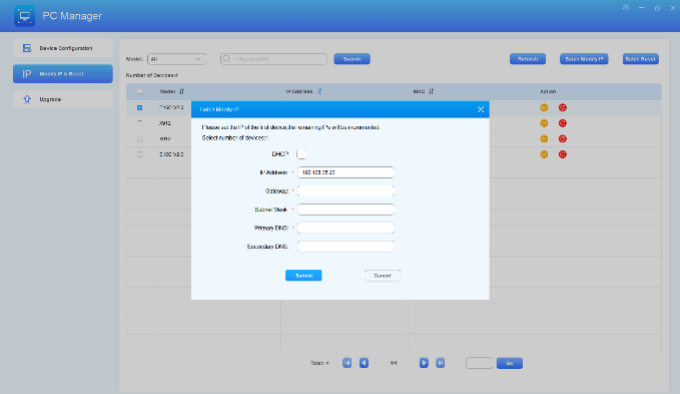Check the third device row checkbox
This screenshot has height=394, width=680.
tap(139, 139)
